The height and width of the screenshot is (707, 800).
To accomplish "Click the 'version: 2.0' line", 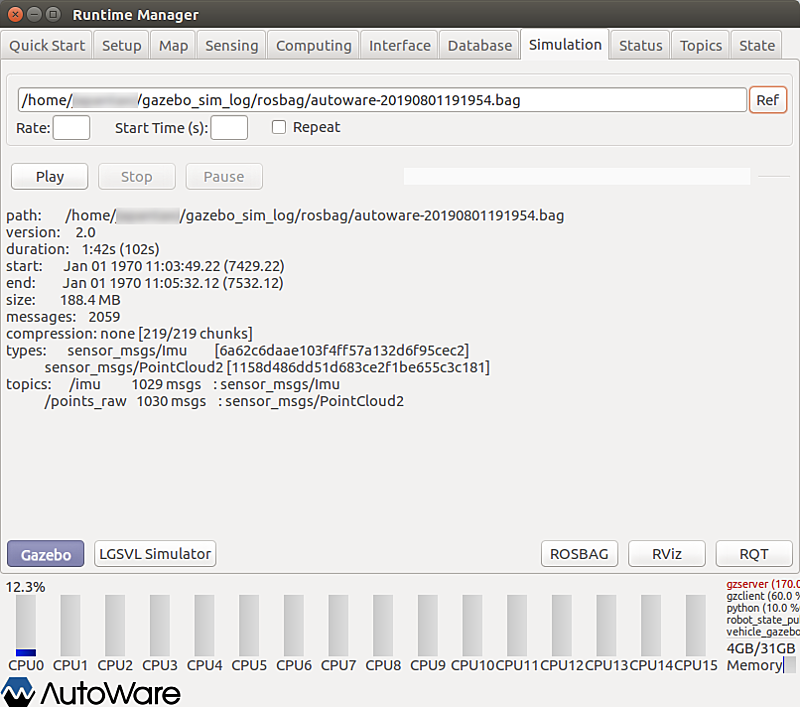I will coord(51,232).
